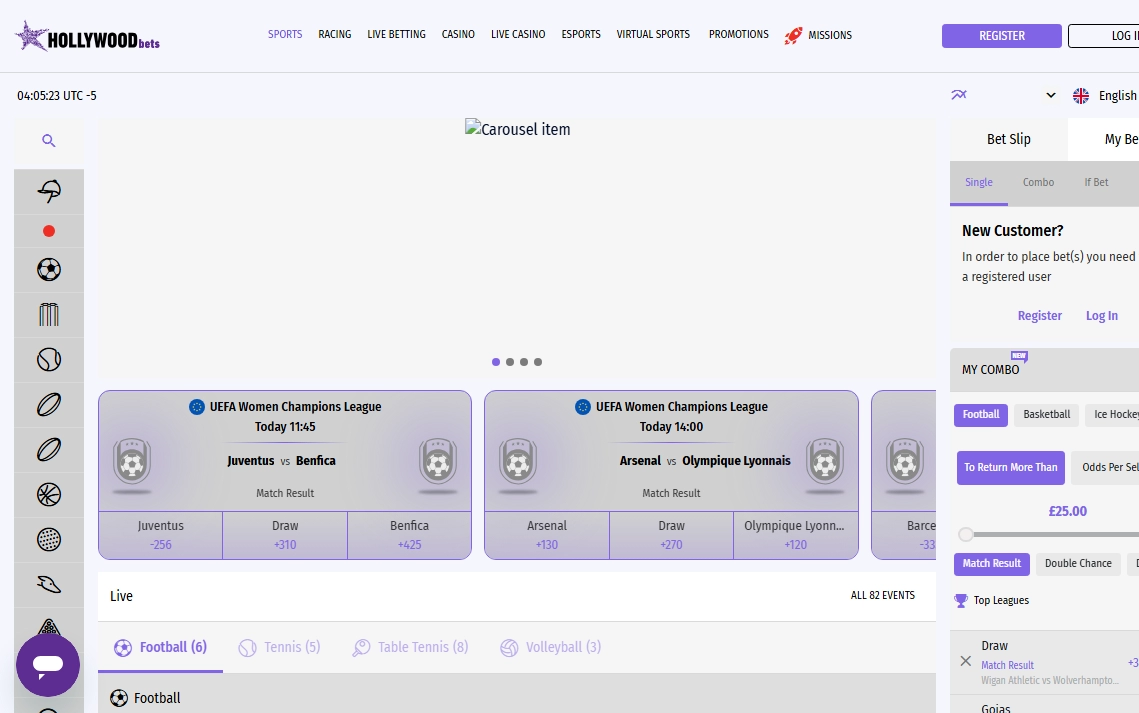Open the Casino section

[x=458, y=34]
